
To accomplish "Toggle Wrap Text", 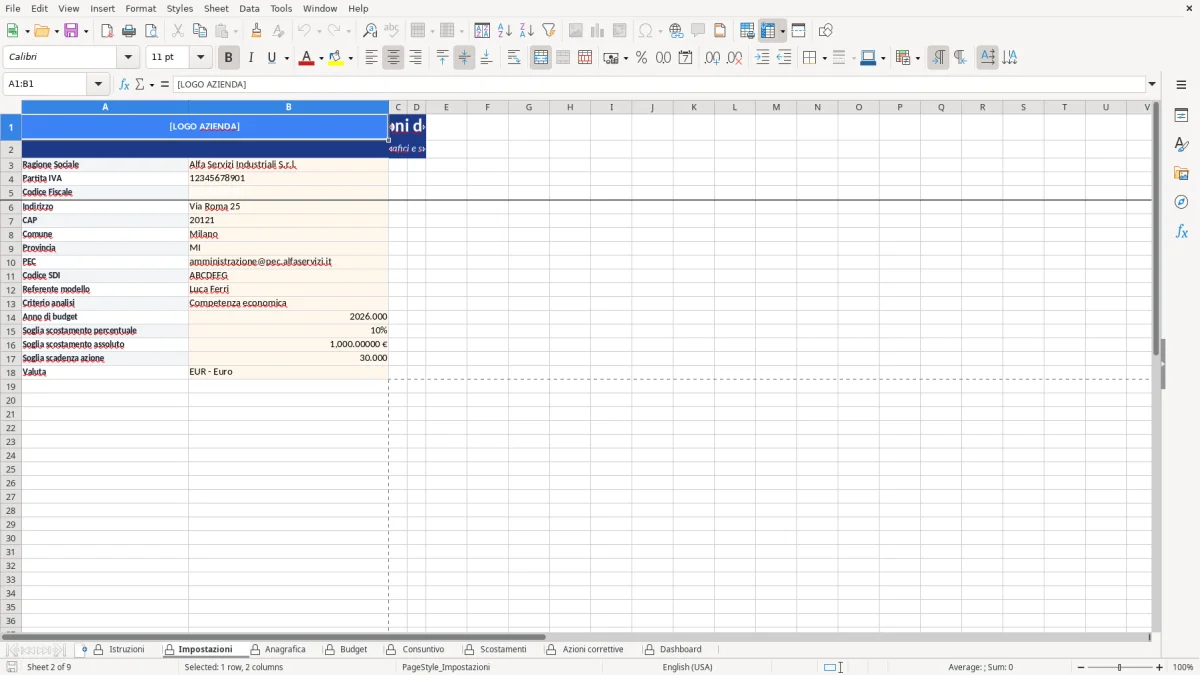I will (x=514, y=58).
